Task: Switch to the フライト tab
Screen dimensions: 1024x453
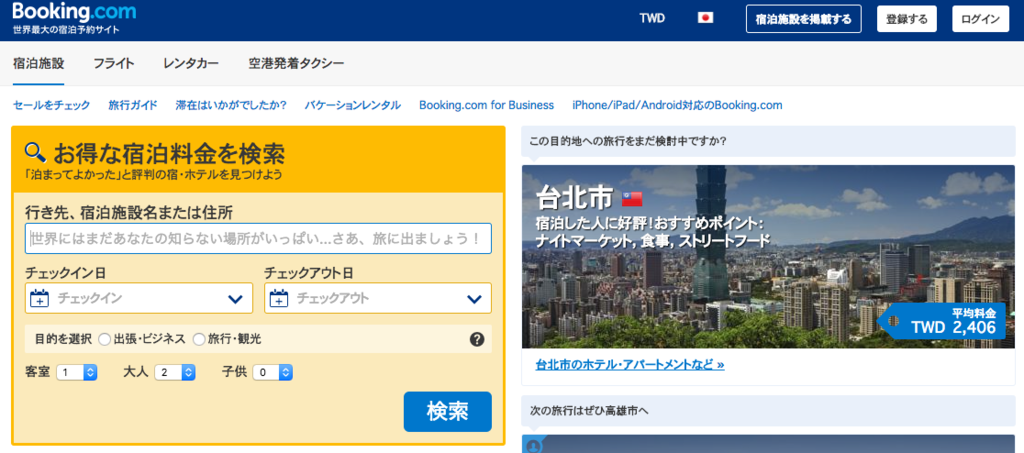Action: point(114,63)
